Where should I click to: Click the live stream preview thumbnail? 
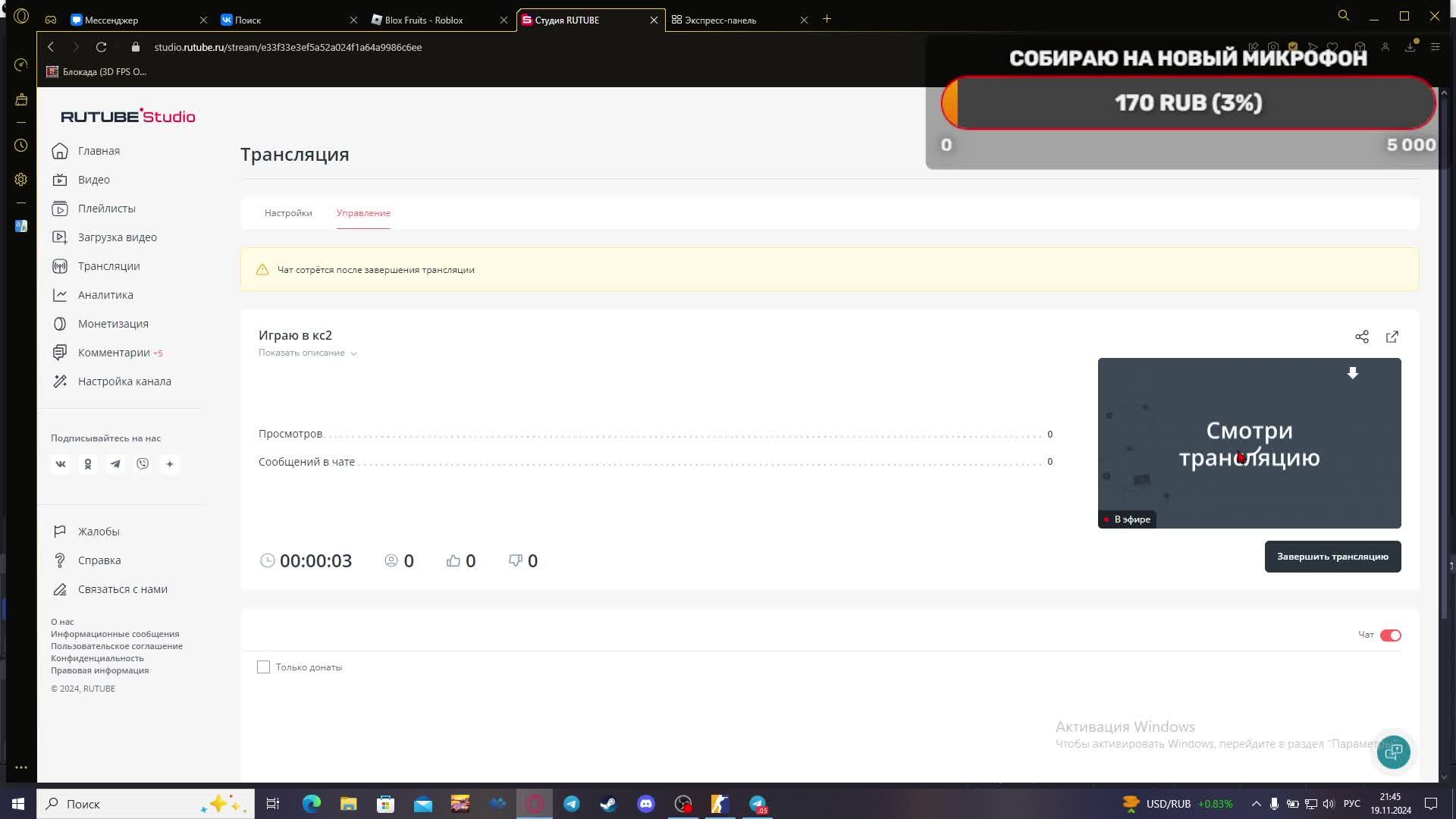[1249, 444]
